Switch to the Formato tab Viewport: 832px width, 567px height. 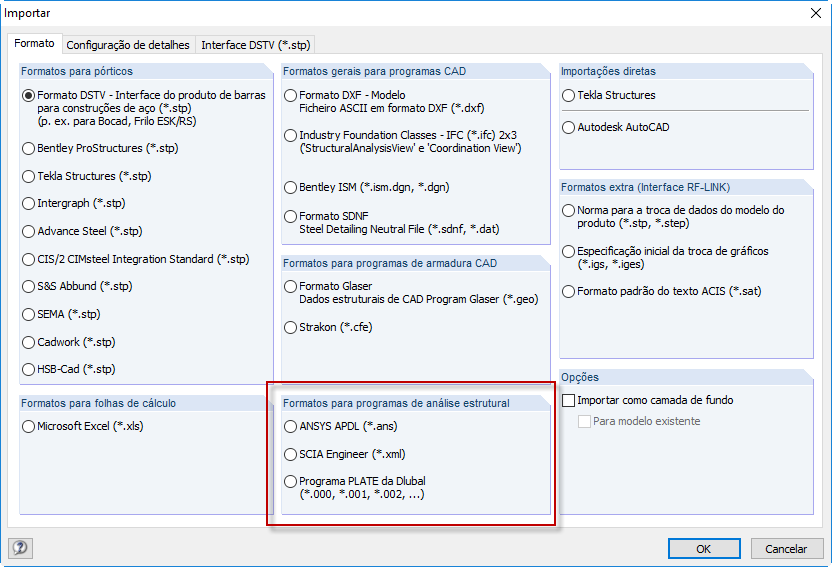pyautogui.click(x=34, y=43)
